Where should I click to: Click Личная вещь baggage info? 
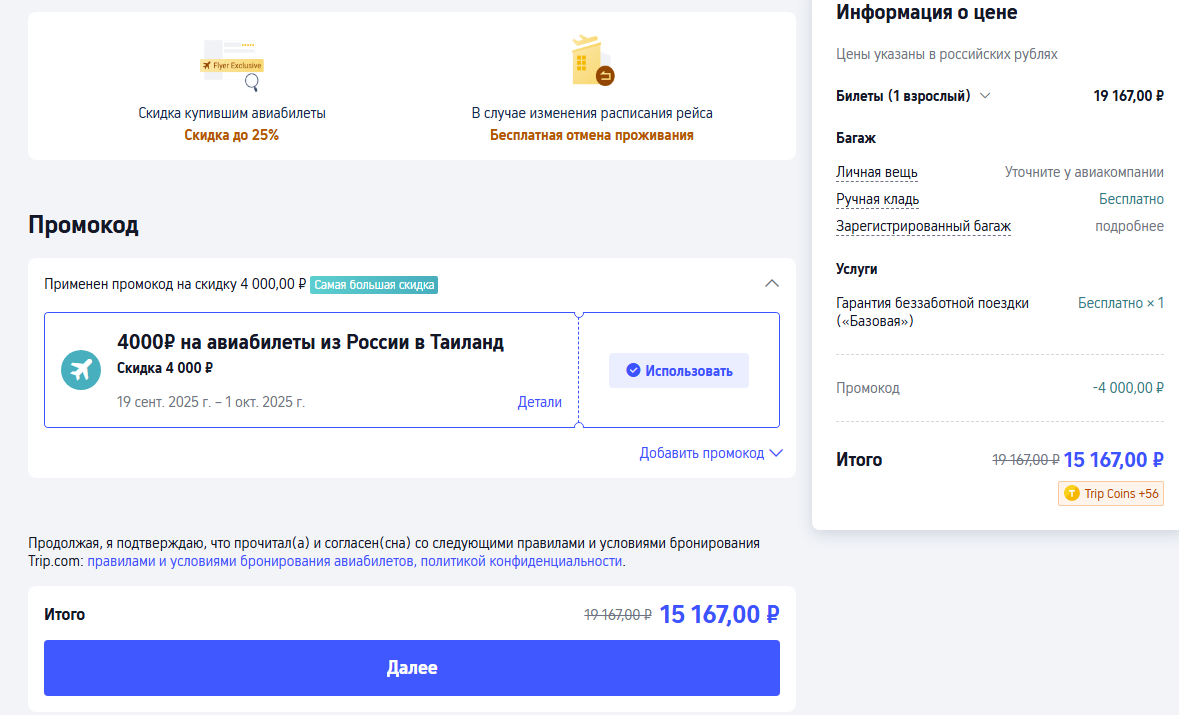[x=876, y=172]
